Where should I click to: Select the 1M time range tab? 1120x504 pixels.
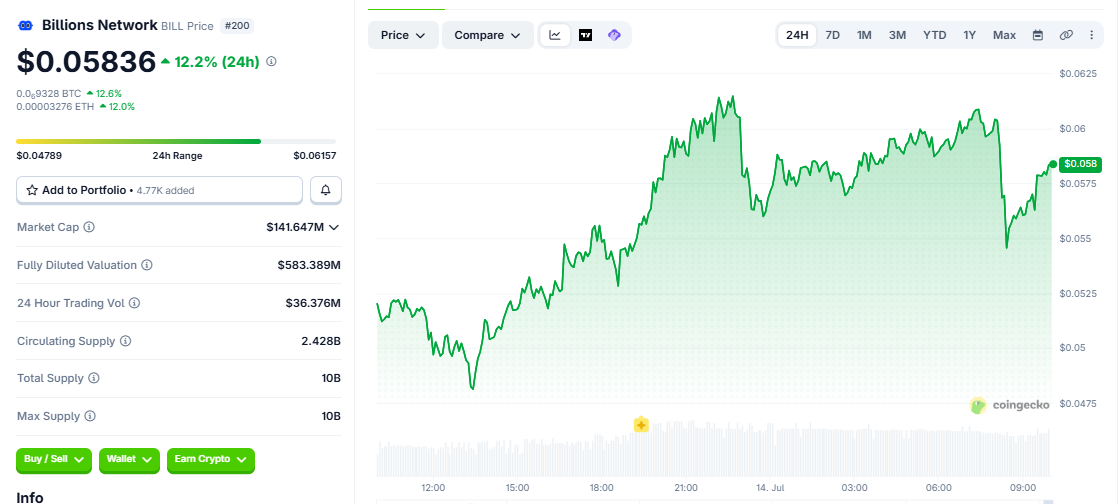coord(864,35)
